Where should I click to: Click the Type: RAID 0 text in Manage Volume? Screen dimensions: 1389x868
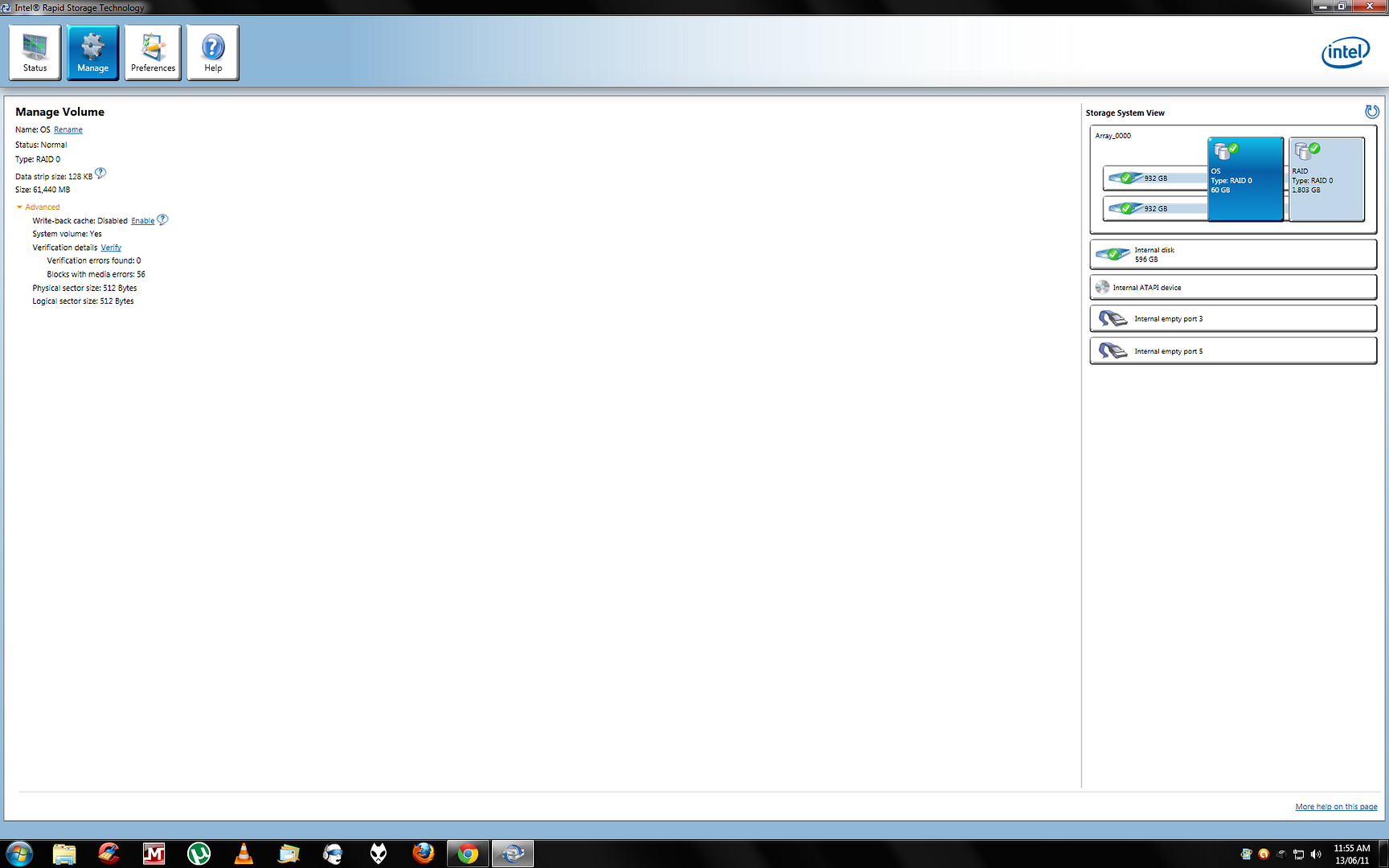[x=38, y=160]
